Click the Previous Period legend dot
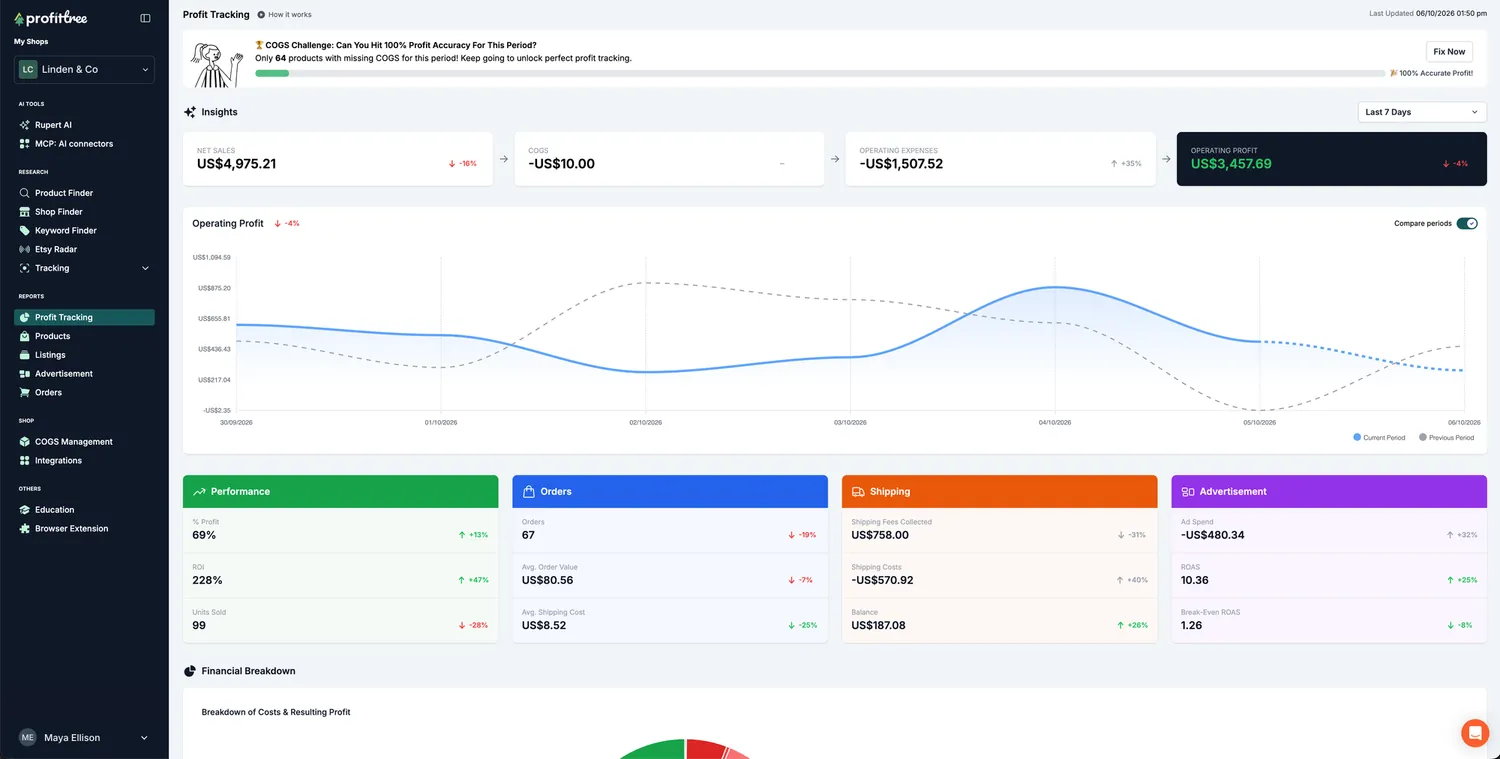 (x=1423, y=437)
